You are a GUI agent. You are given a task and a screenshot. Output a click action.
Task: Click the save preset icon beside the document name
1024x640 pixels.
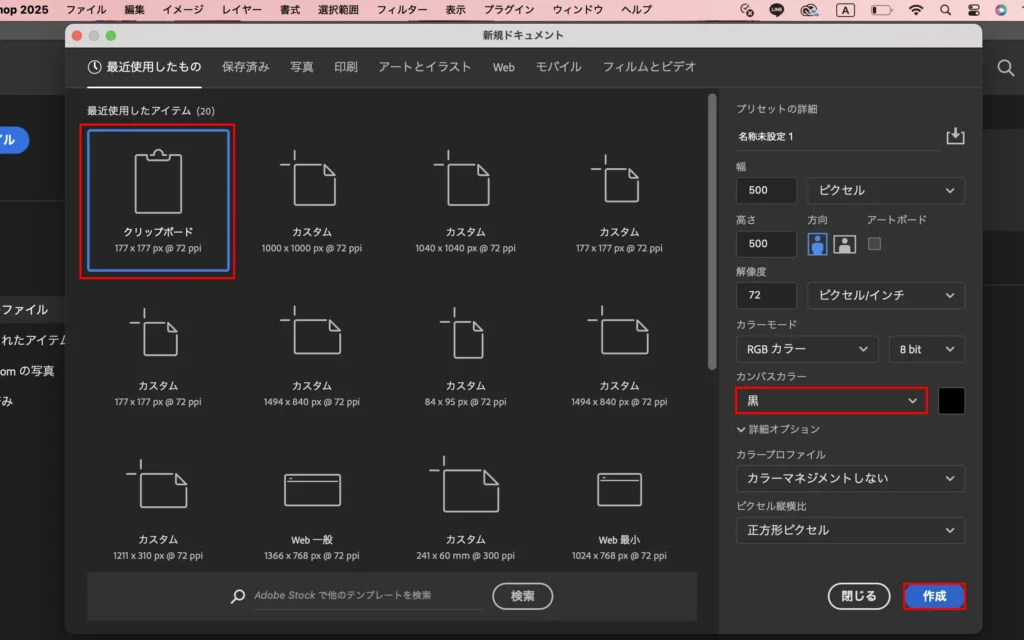click(x=955, y=136)
